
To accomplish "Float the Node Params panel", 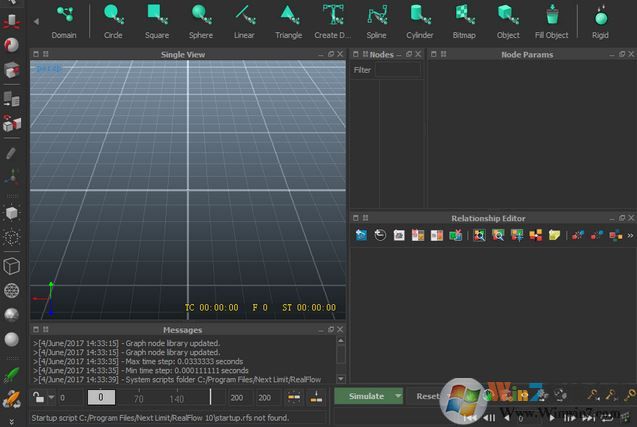I will [621, 54].
